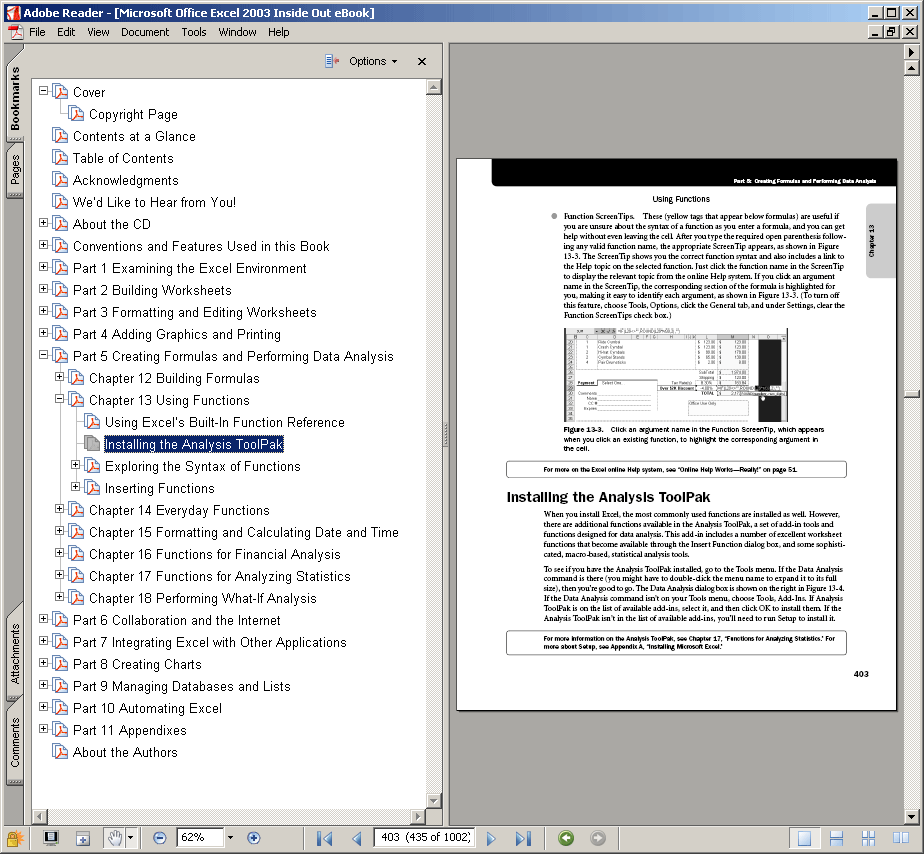Image resolution: width=924 pixels, height=854 pixels.
Task: Open the Help menu
Action: [279, 32]
